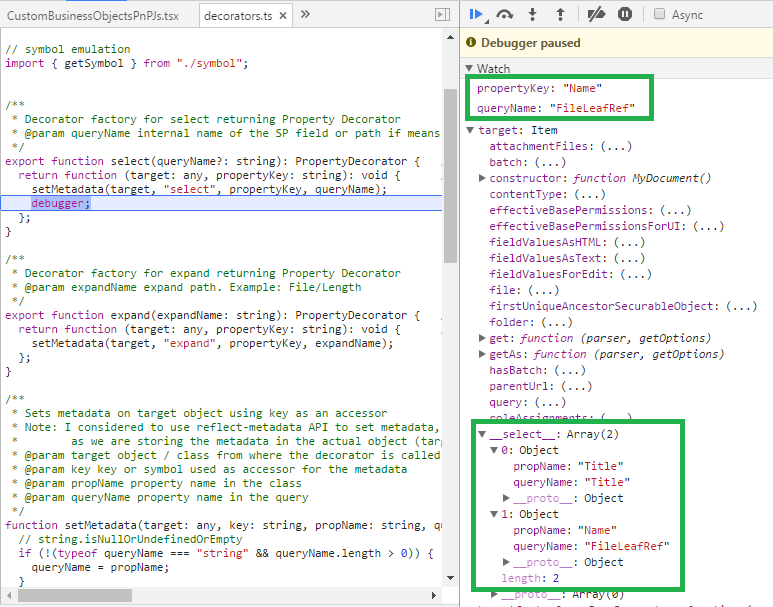Viewport: 773px width, 607px height.
Task: Step out of current function
Action: coord(560,14)
